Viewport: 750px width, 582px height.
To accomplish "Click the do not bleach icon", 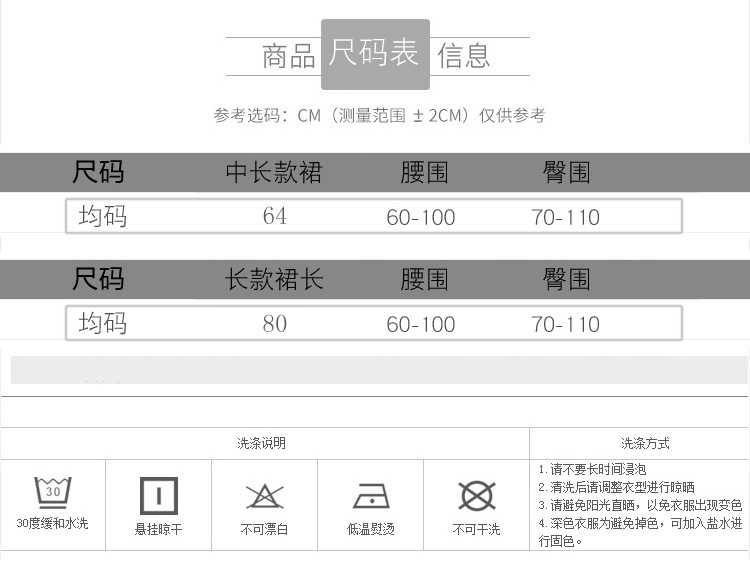I will click(264, 496).
